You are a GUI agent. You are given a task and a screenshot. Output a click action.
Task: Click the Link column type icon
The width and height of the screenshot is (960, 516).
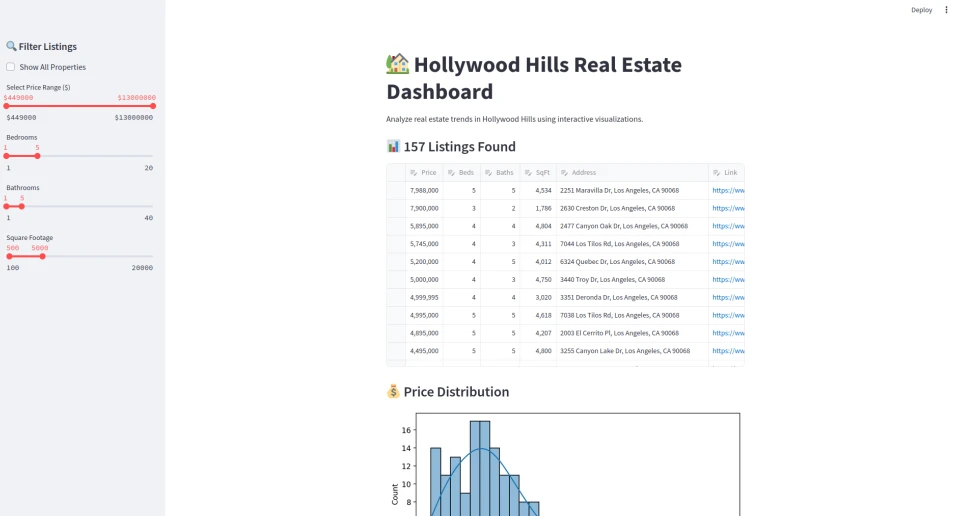(x=716, y=173)
